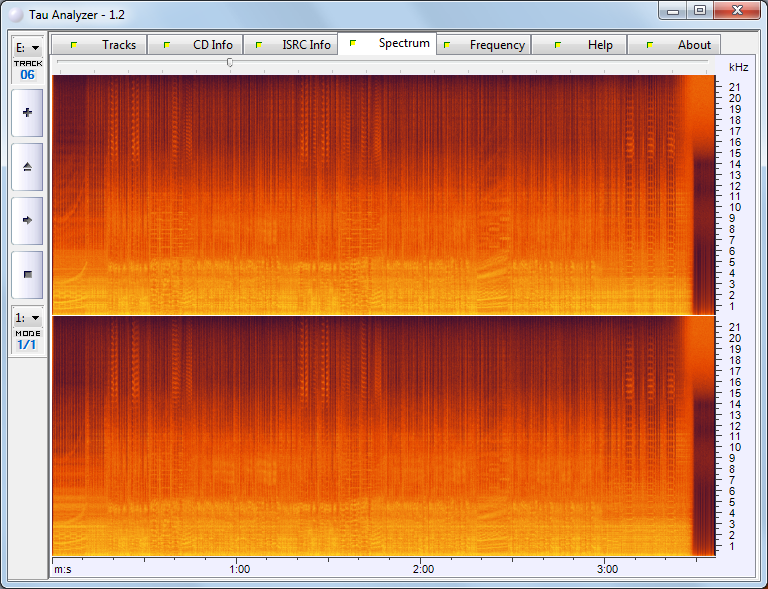Click the yellow indicator on About tab

[x=650, y=45]
